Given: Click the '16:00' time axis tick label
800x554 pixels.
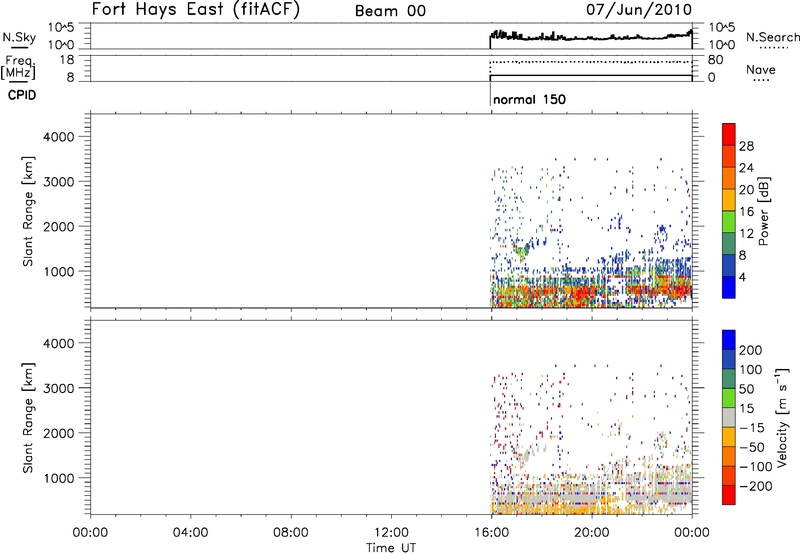Looking at the screenshot, I should click(491, 533).
